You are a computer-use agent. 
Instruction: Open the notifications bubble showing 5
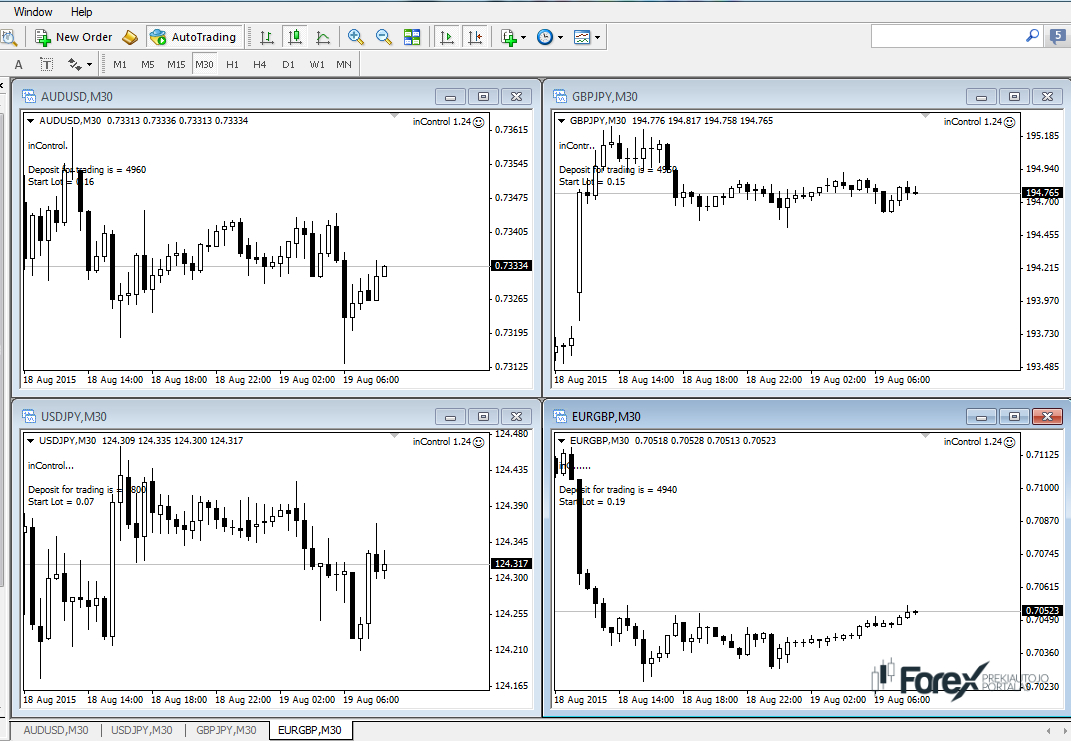coord(1057,36)
